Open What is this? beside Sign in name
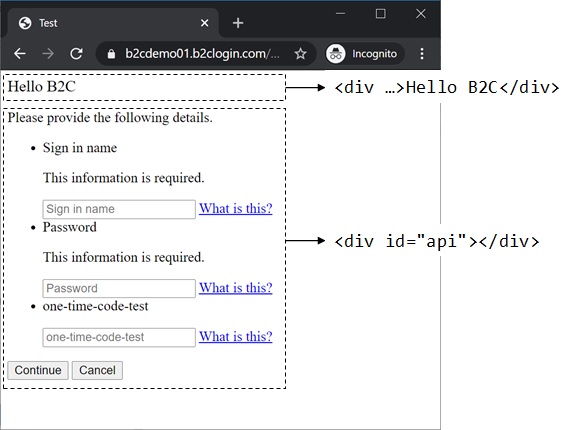 (x=236, y=209)
